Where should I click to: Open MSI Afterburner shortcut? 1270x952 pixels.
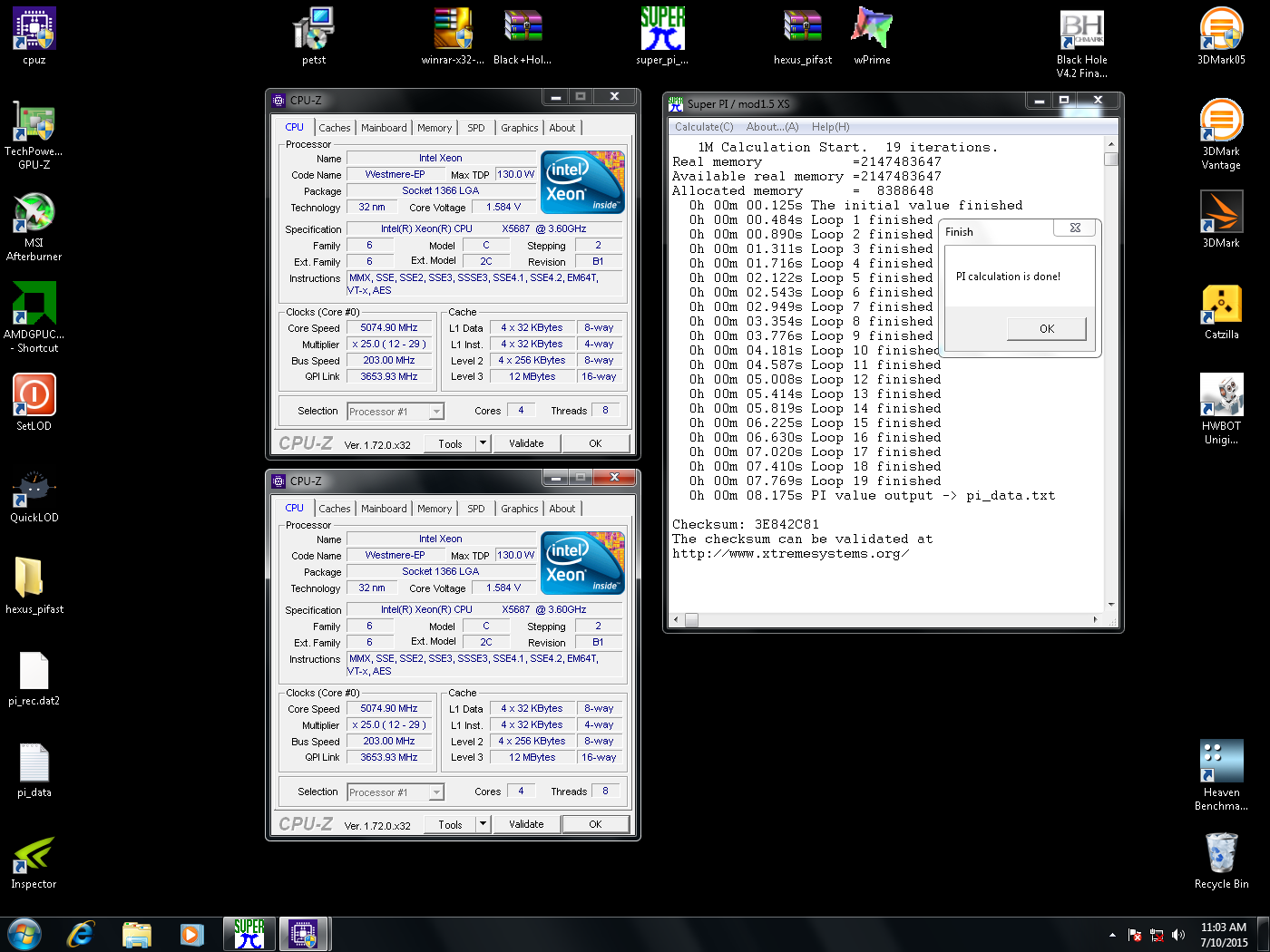[x=34, y=226]
